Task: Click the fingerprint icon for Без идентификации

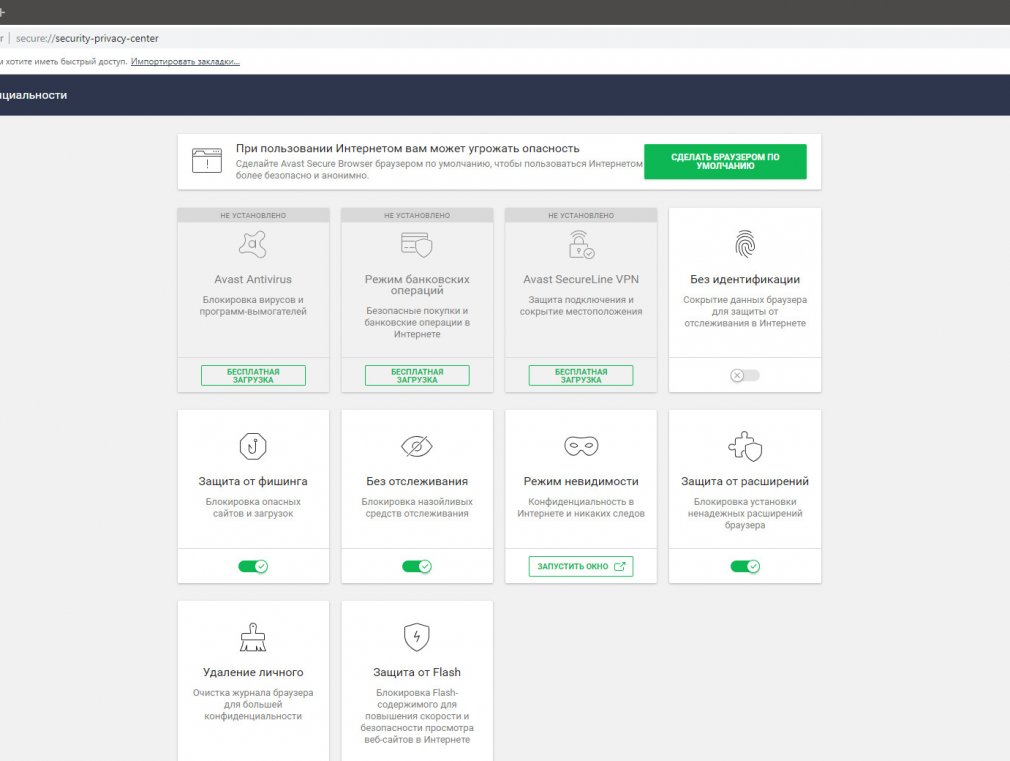Action: tap(745, 244)
